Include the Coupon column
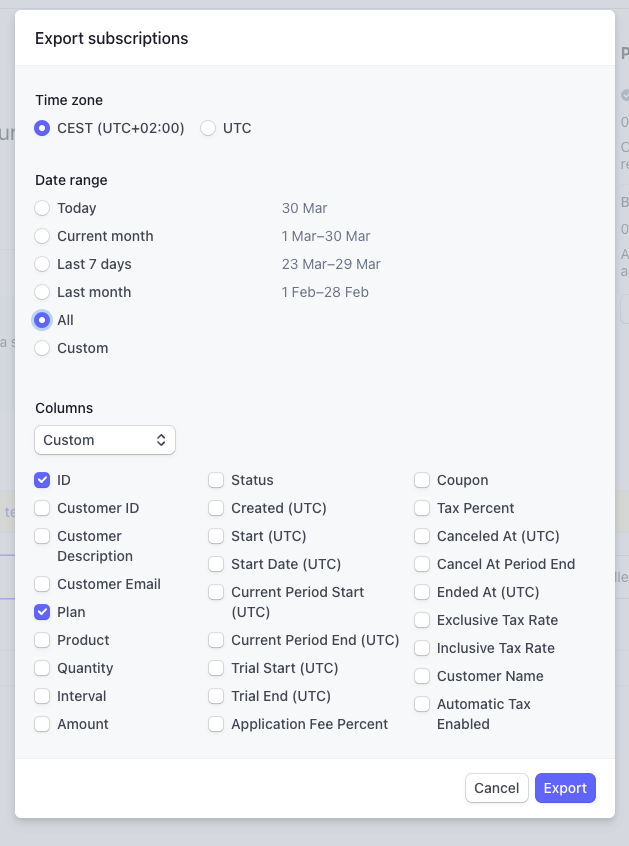The image size is (629, 846). [422, 480]
